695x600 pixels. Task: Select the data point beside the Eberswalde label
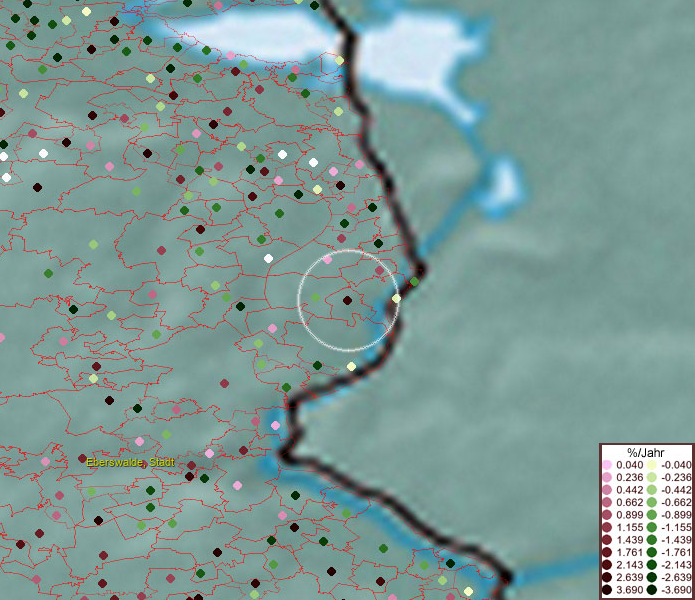82,458
